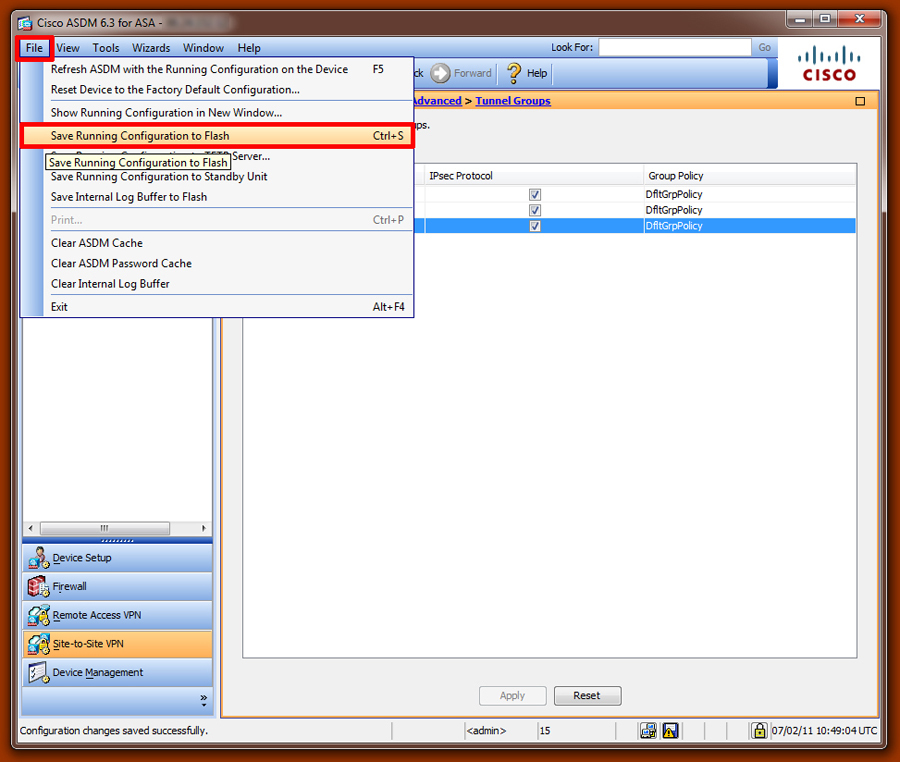Select Exit from the File menu

click(x=217, y=307)
